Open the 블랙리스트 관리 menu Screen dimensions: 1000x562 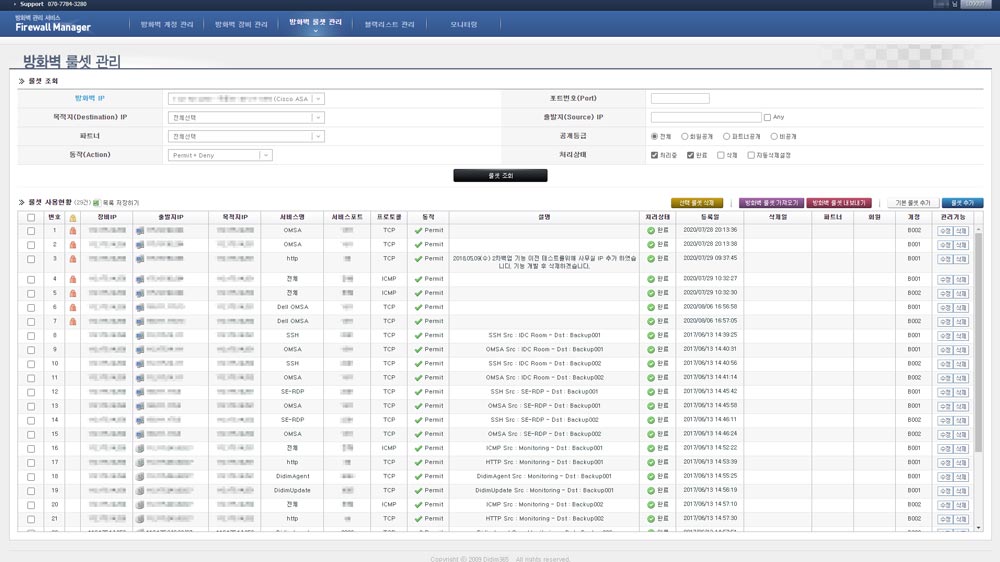click(389, 24)
